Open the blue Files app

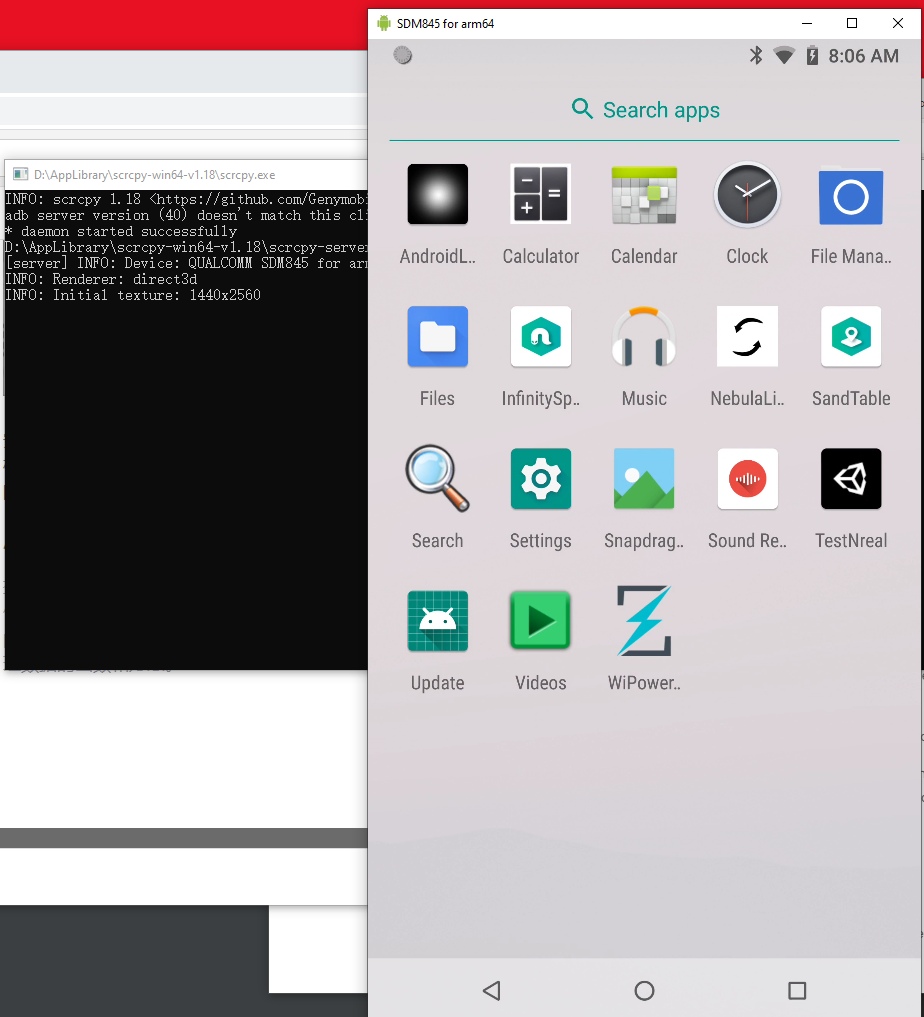pyautogui.click(x=438, y=336)
